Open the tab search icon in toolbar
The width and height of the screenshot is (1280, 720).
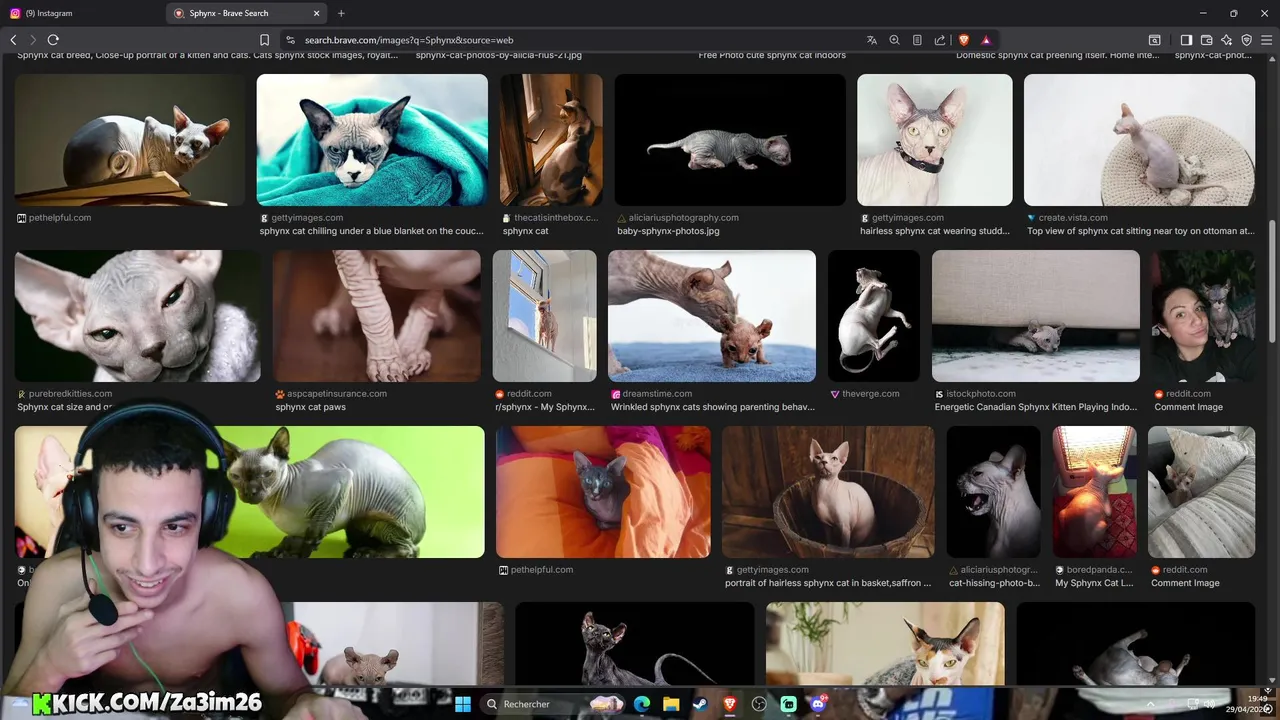tap(1154, 40)
